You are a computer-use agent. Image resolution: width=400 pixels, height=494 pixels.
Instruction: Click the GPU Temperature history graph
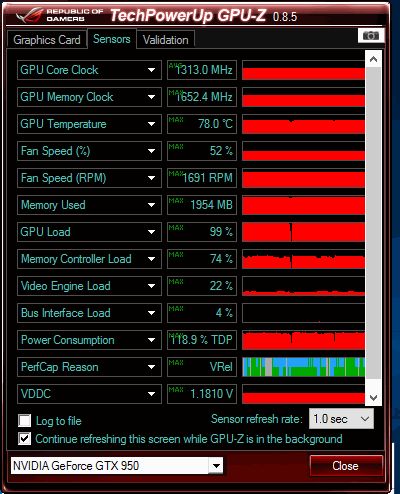click(x=303, y=124)
